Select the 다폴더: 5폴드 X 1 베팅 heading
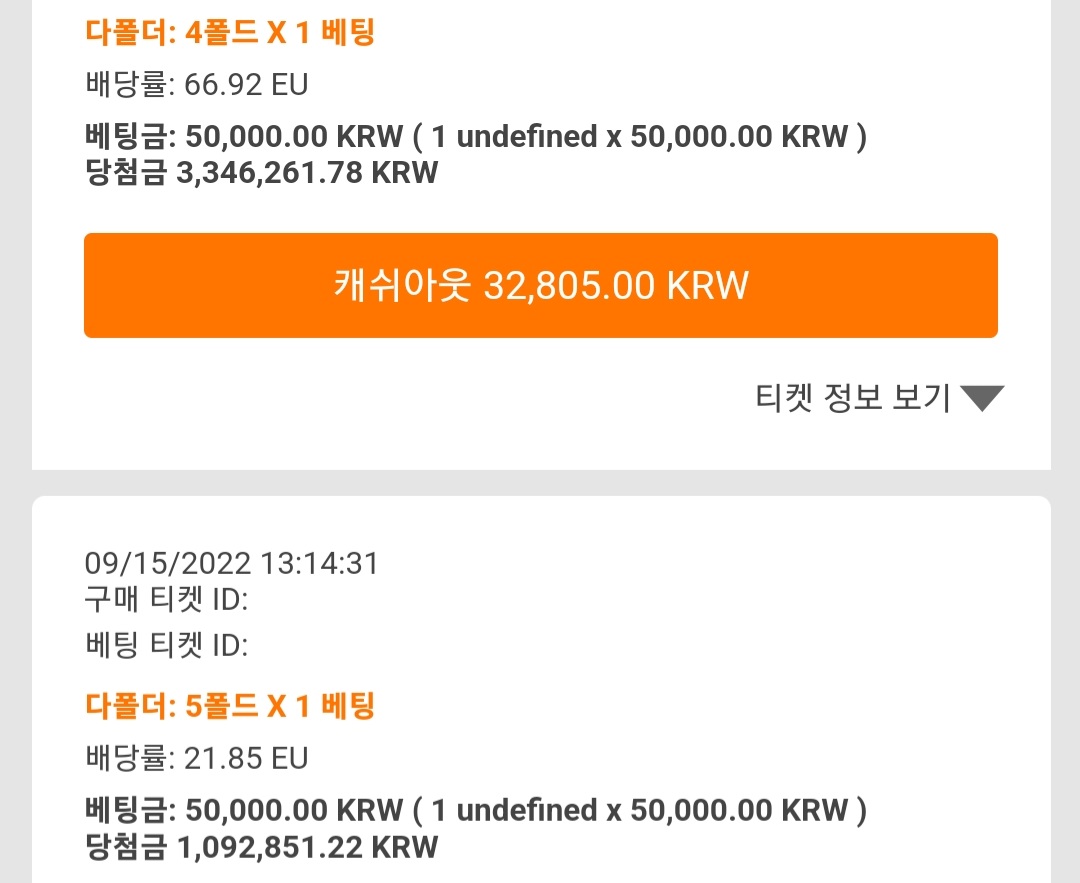 tap(230, 706)
